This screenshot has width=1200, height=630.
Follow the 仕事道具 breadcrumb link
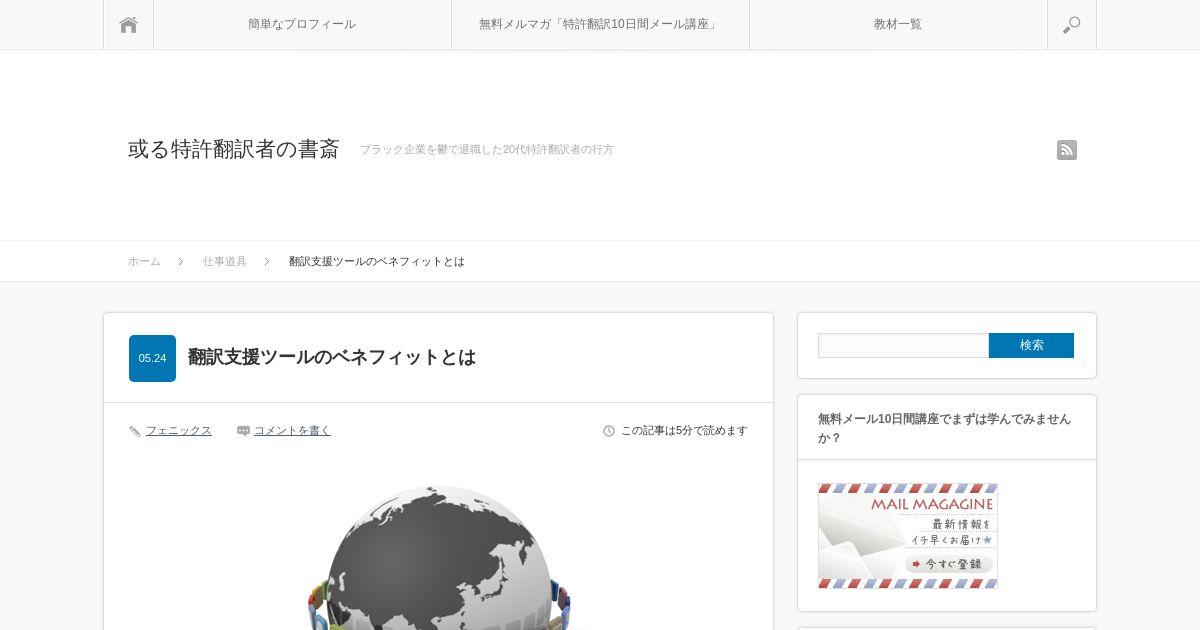[225, 261]
